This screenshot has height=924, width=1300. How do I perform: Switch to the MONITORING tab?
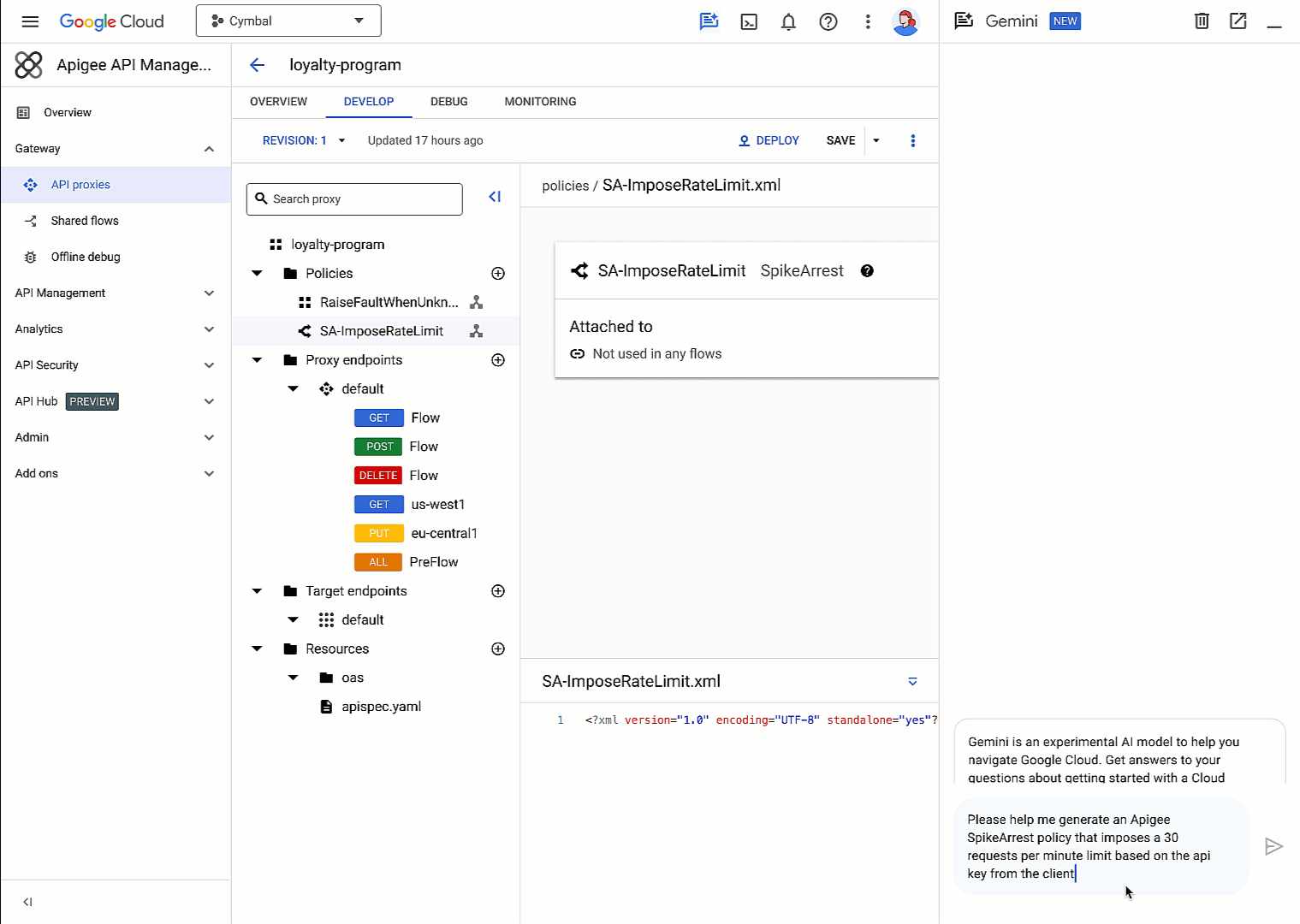[x=540, y=102]
